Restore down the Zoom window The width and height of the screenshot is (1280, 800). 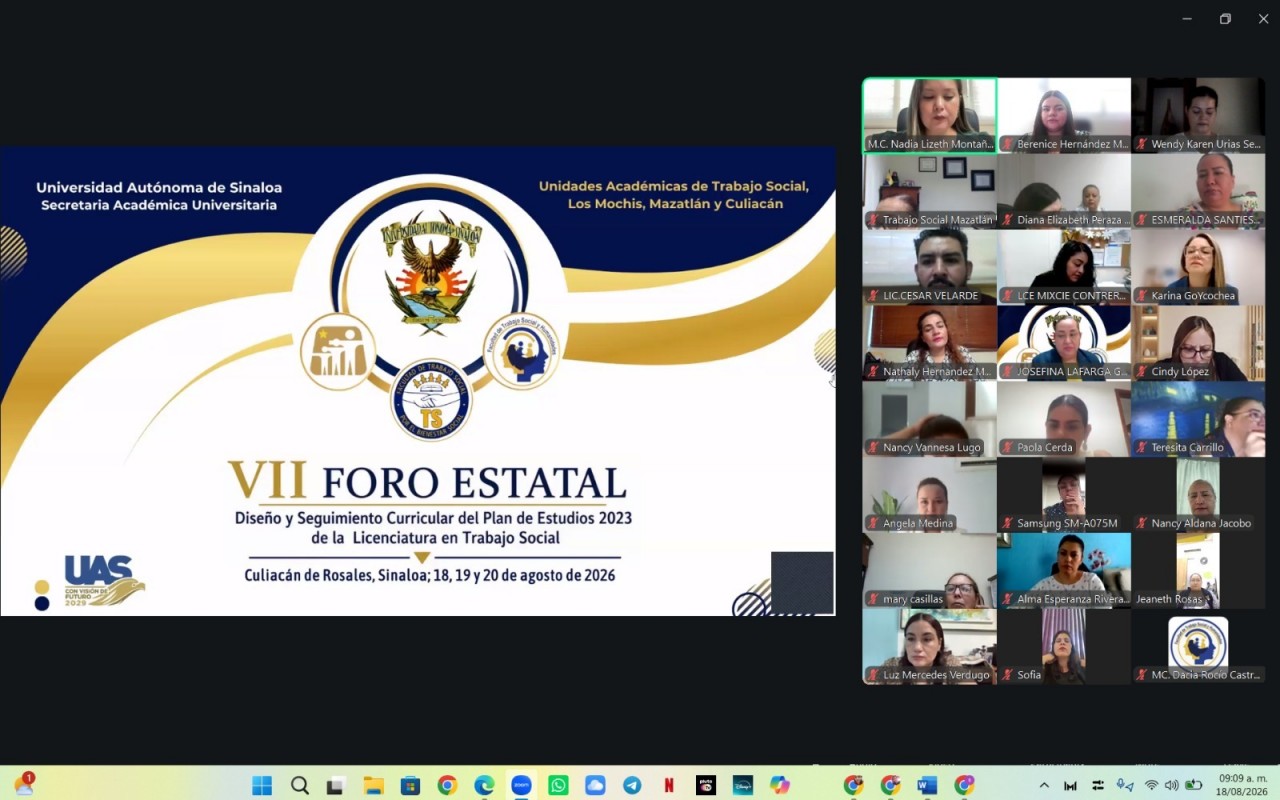1225,19
